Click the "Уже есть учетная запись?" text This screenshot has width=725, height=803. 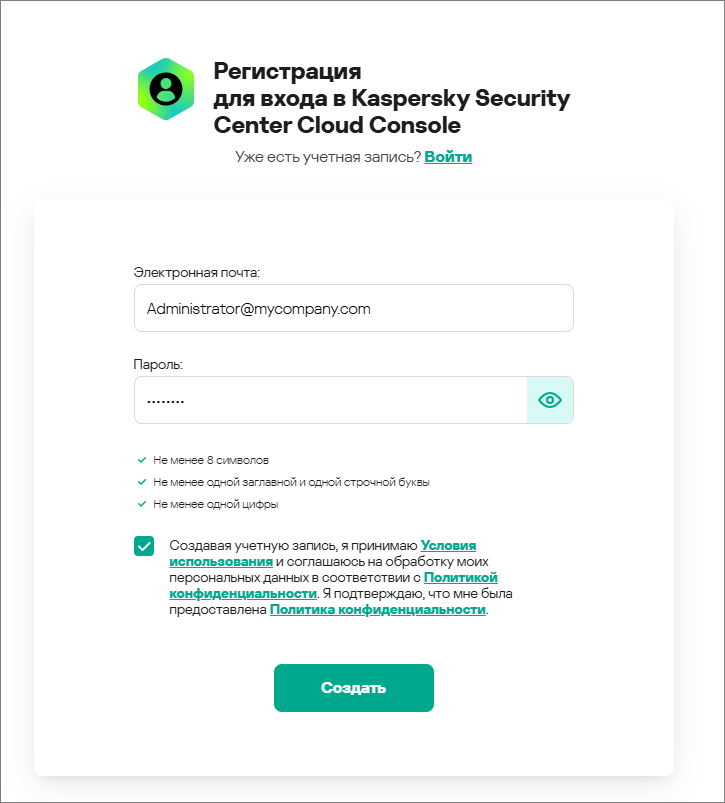tap(328, 157)
